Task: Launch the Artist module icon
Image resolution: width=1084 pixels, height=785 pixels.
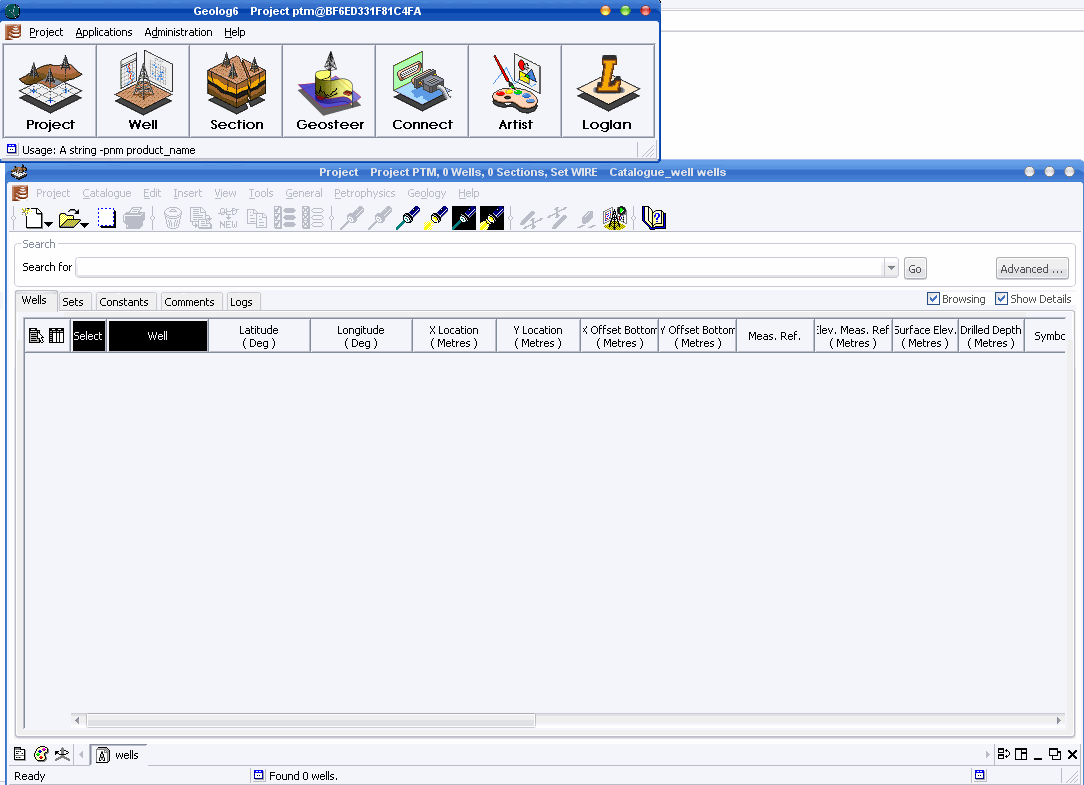Action: tap(516, 91)
